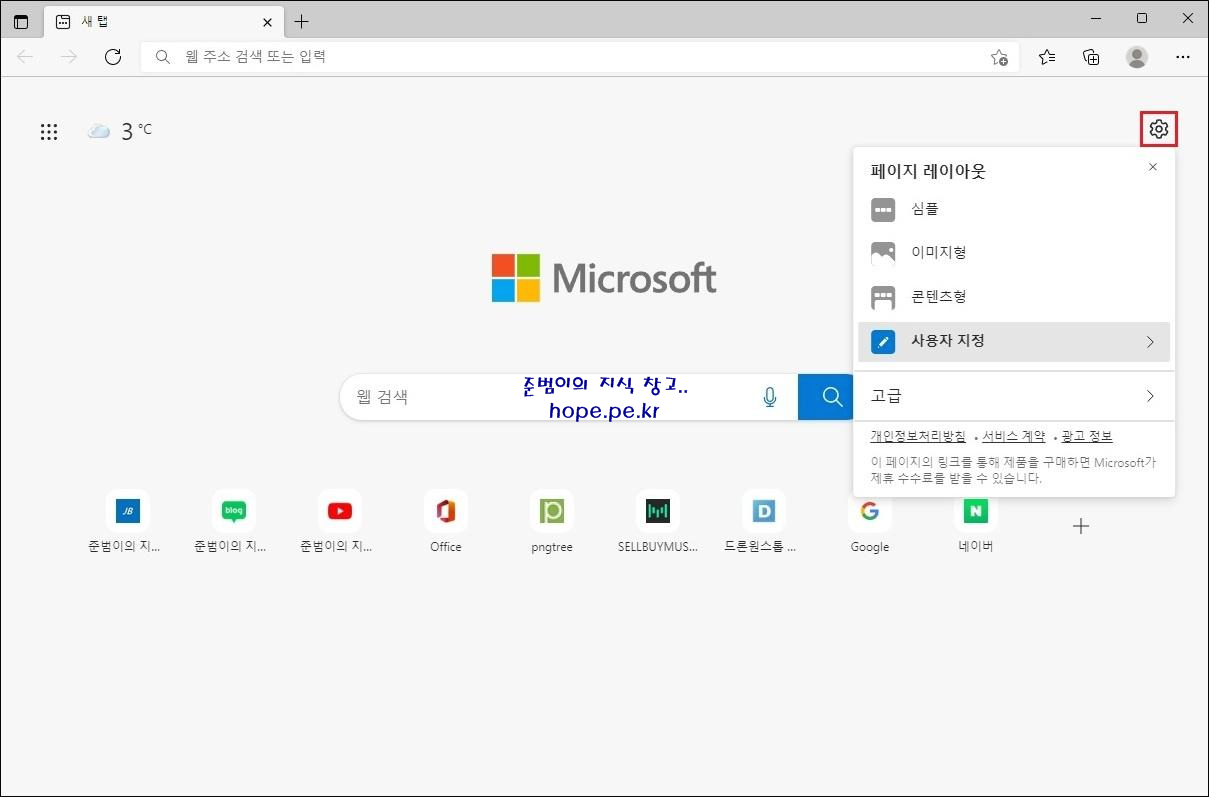
Task: Open the JB quick link tile
Action: 127,512
